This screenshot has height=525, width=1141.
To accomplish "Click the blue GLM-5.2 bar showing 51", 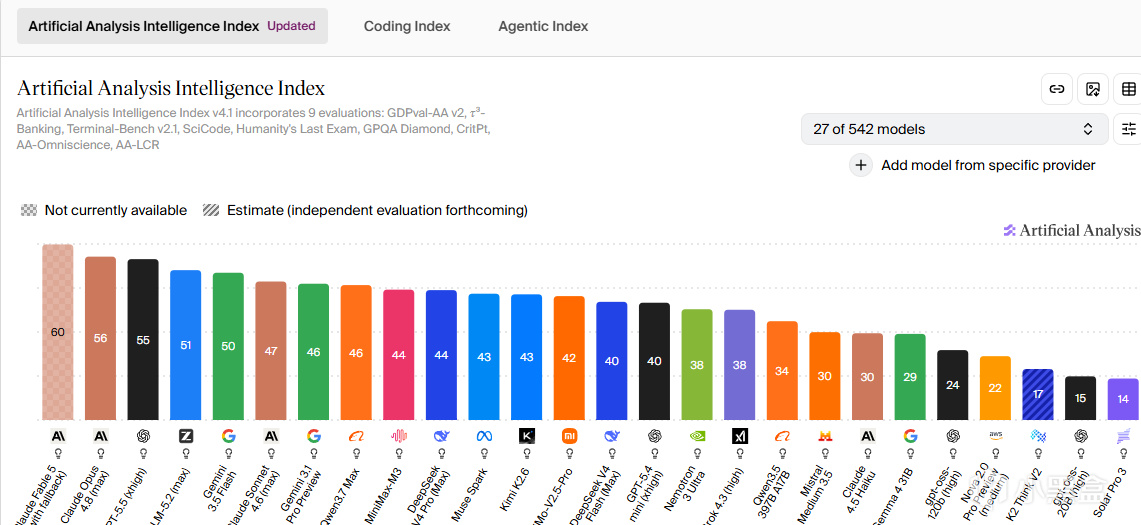I will [x=186, y=345].
